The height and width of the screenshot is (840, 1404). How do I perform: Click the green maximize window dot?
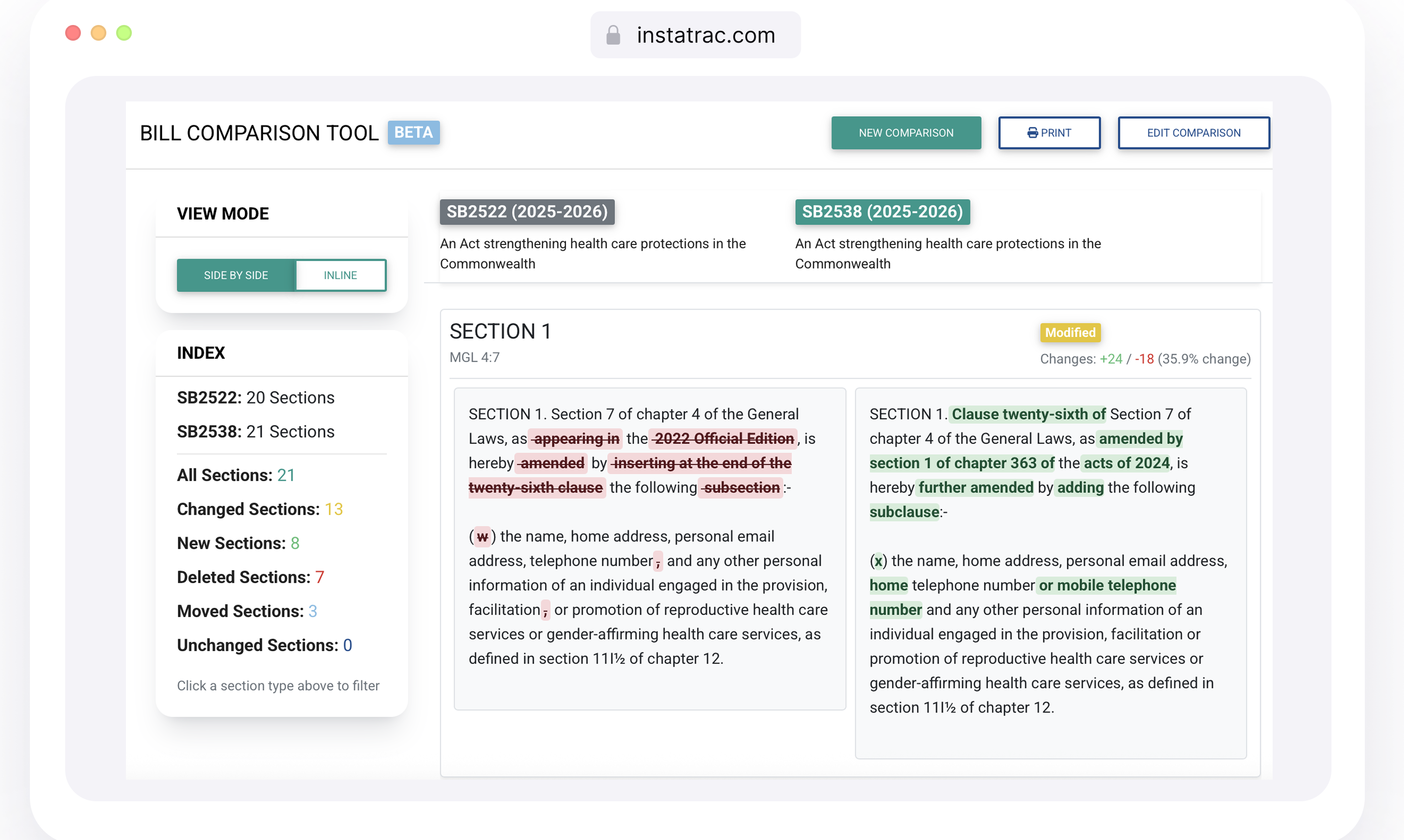124,33
